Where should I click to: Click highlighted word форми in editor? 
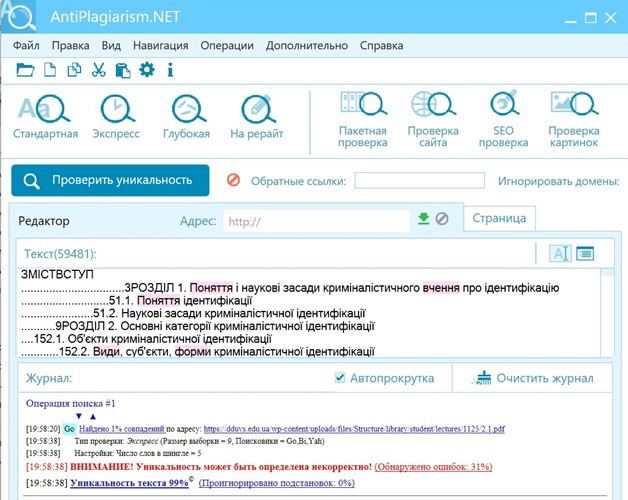(193, 352)
